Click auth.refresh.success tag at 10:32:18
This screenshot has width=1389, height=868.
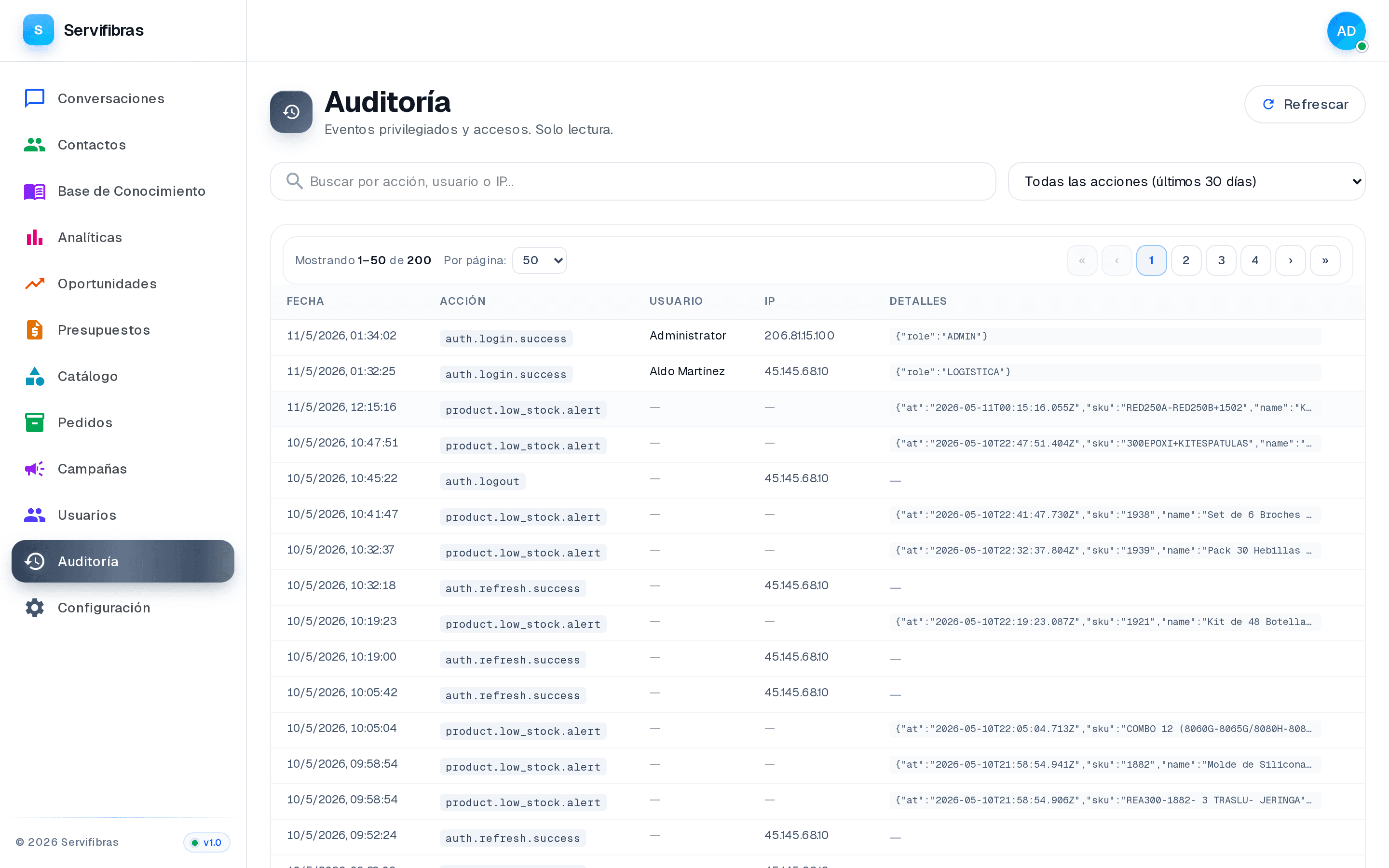(513, 588)
